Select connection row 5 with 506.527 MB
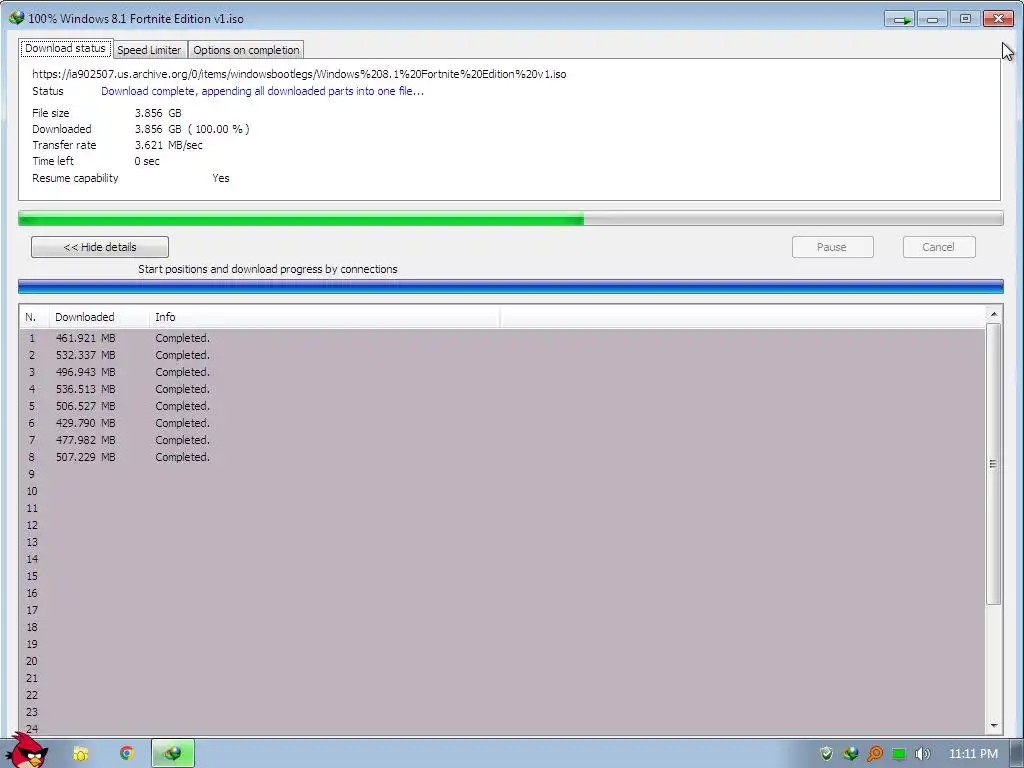This screenshot has height=768, width=1024. tap(502, 406)
